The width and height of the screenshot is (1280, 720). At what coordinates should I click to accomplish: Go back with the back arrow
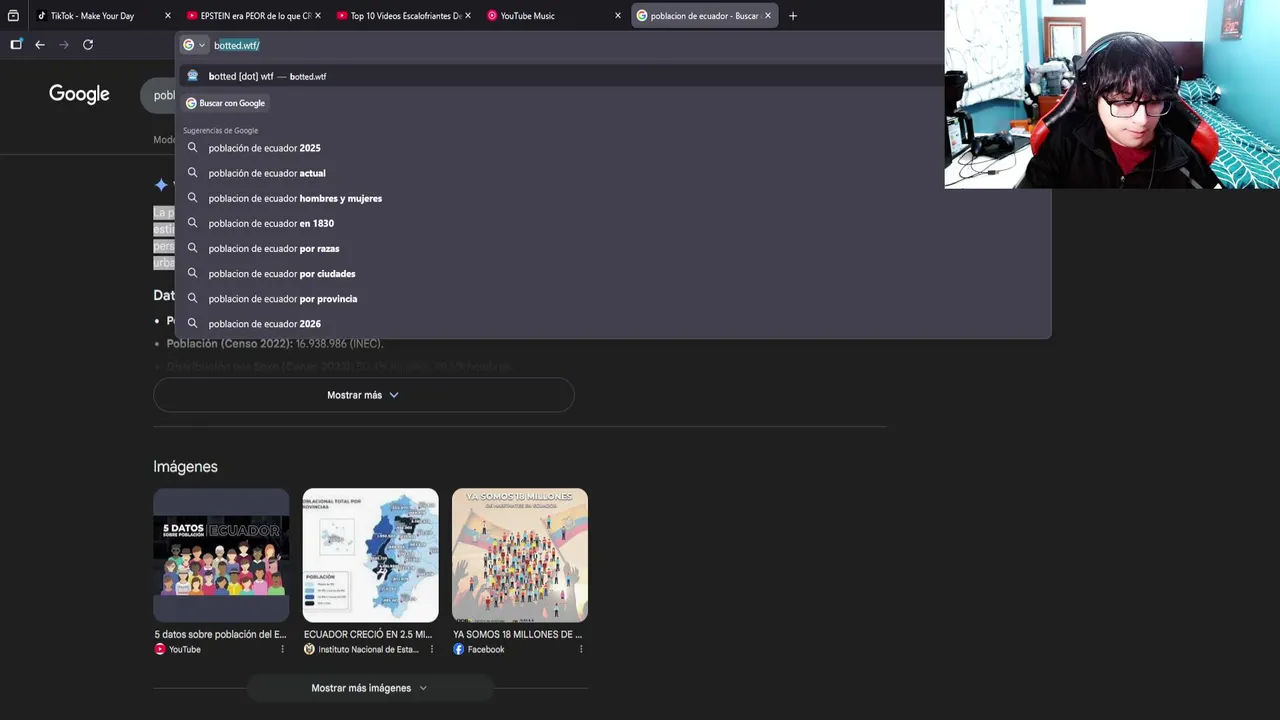pyautogui.click(x=40, y=45)
